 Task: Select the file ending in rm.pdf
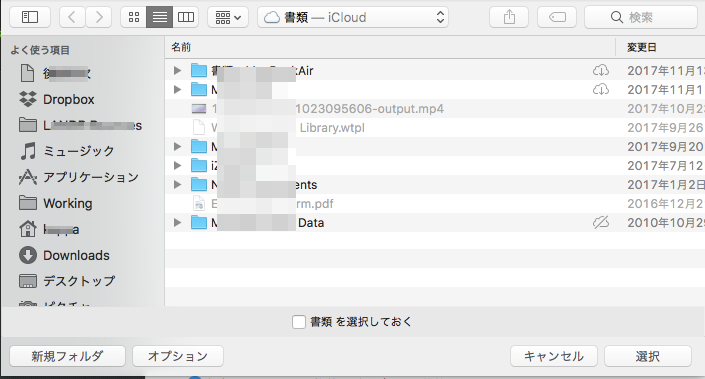435,204
